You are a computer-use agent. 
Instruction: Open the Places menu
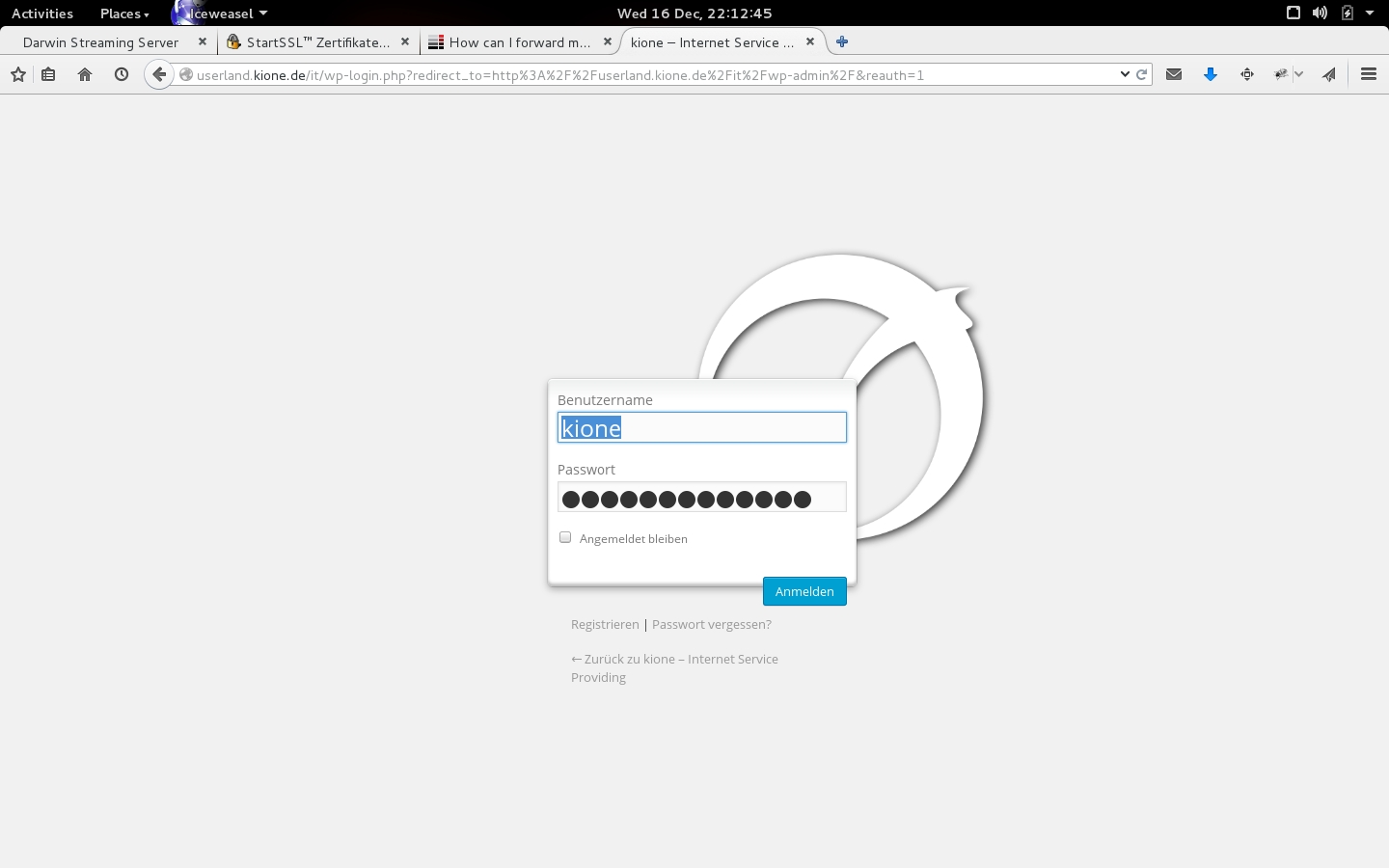(x=124, y=14)
